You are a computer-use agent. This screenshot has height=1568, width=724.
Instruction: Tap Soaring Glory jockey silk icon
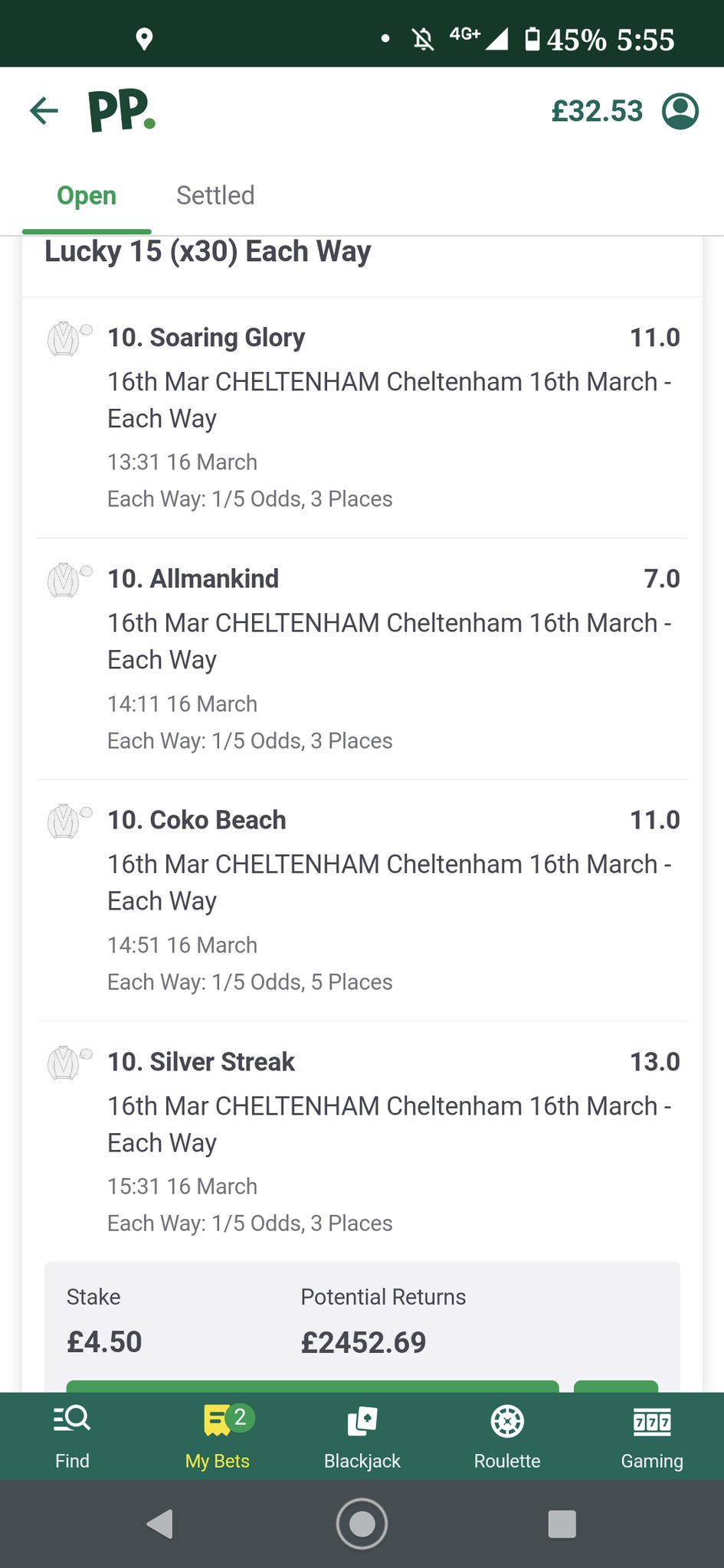[x=64, y=338]
